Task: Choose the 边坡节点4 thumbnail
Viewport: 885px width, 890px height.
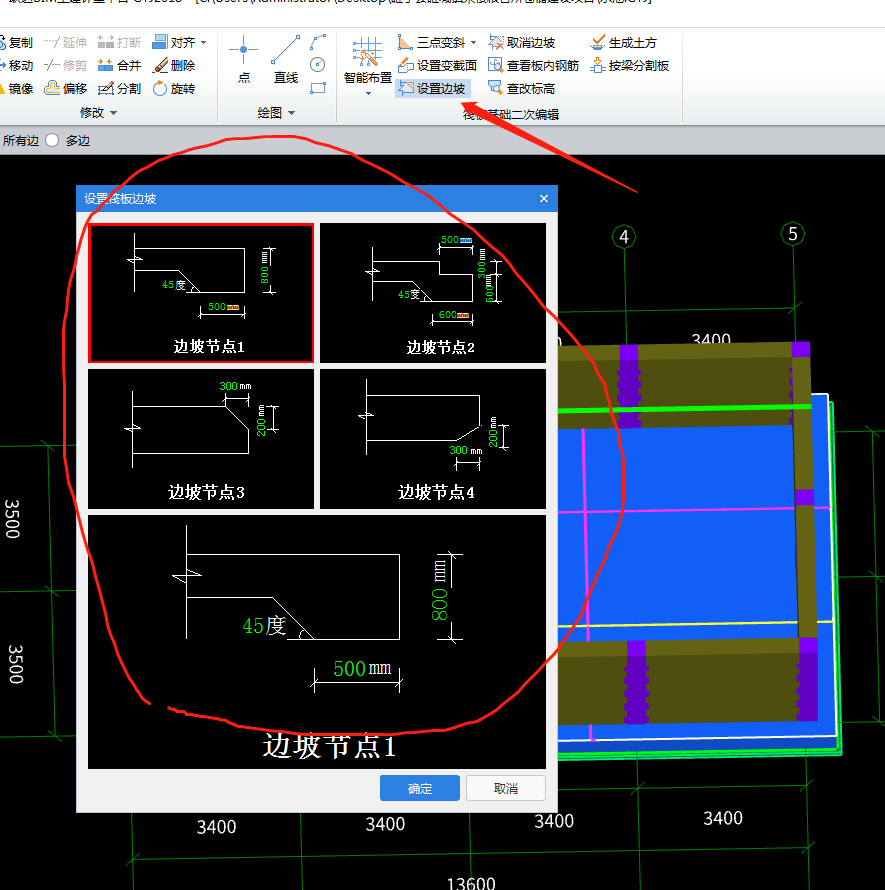Action: 433,439
